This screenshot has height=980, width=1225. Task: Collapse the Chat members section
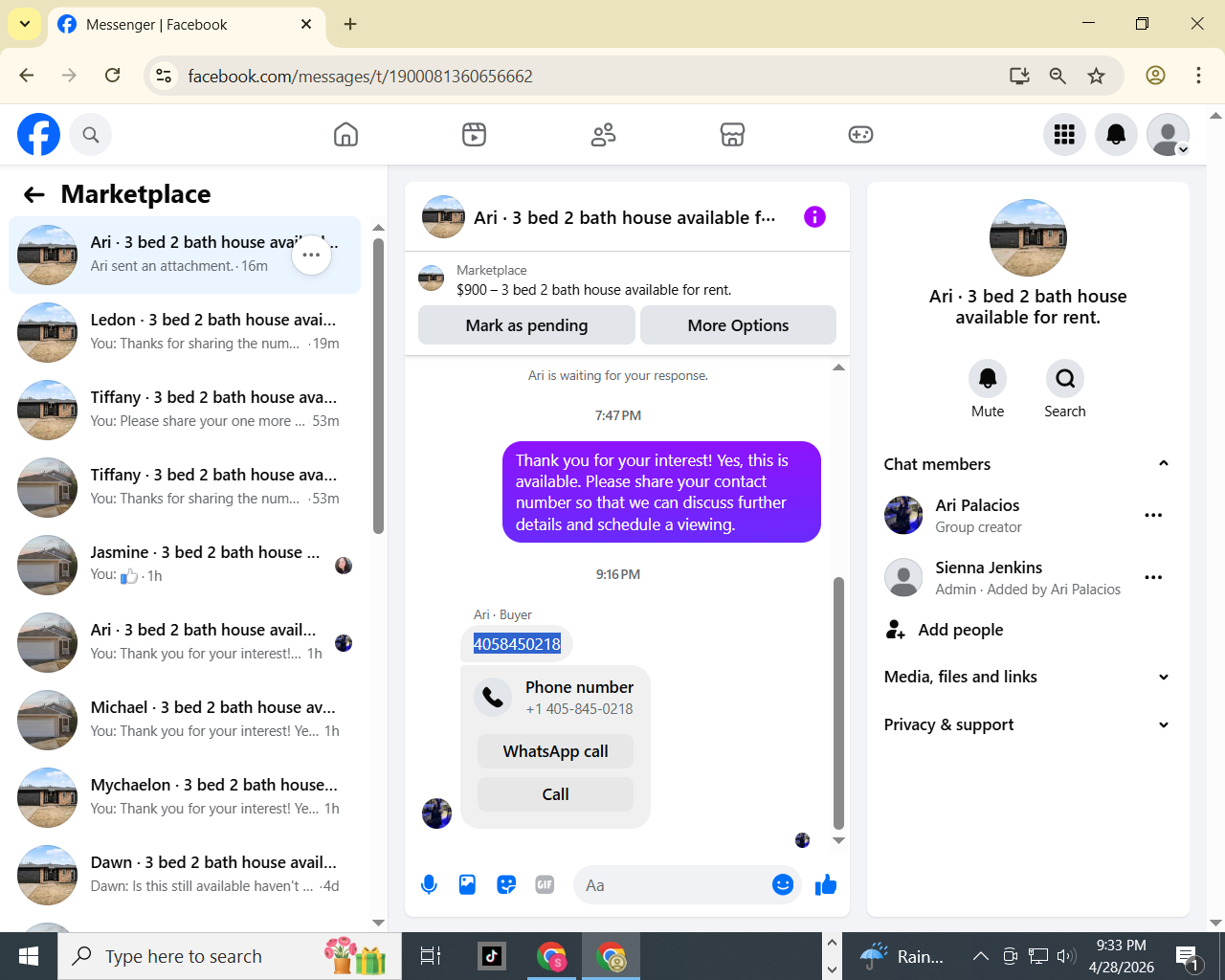click(x=1164, y=464)
